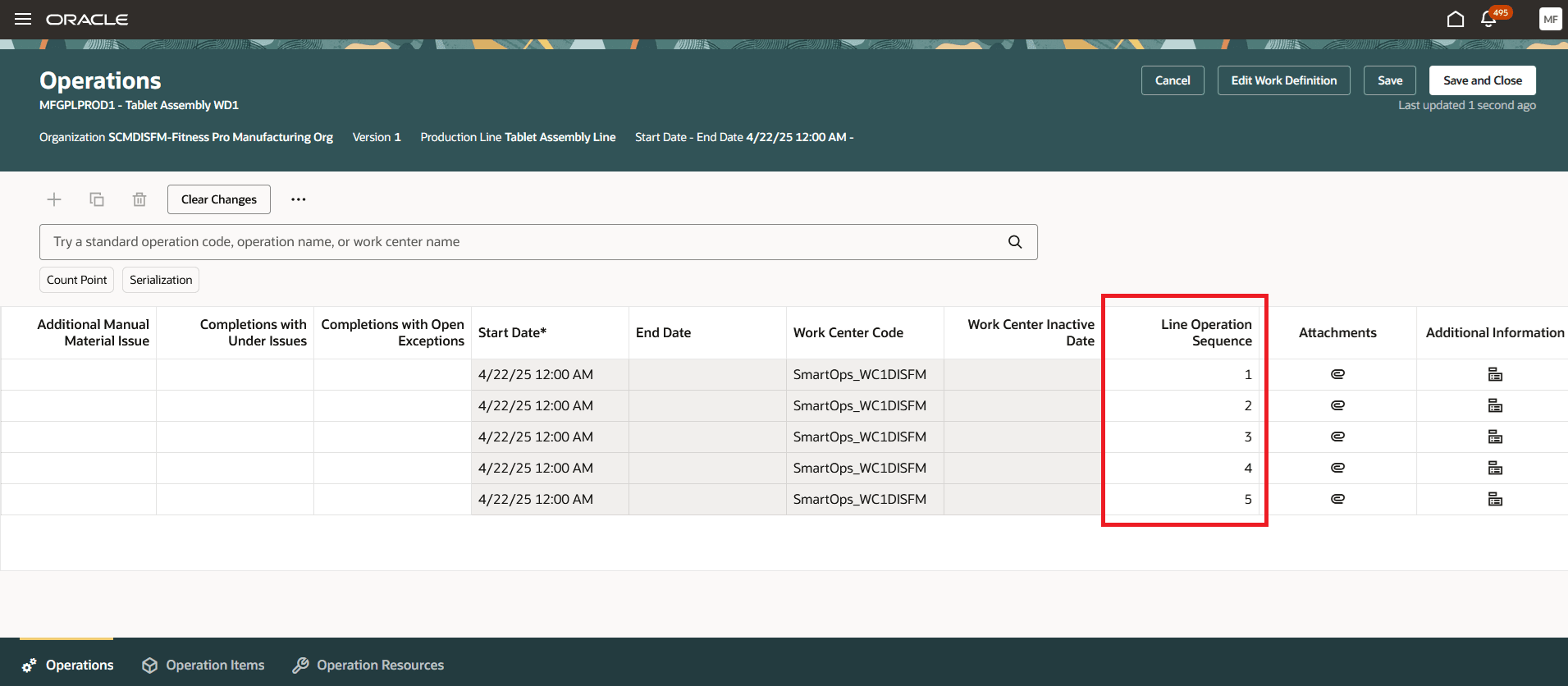The image size is (1568, 686).
Task: Click the search magnifier icon
Action: coord(1015,242)
